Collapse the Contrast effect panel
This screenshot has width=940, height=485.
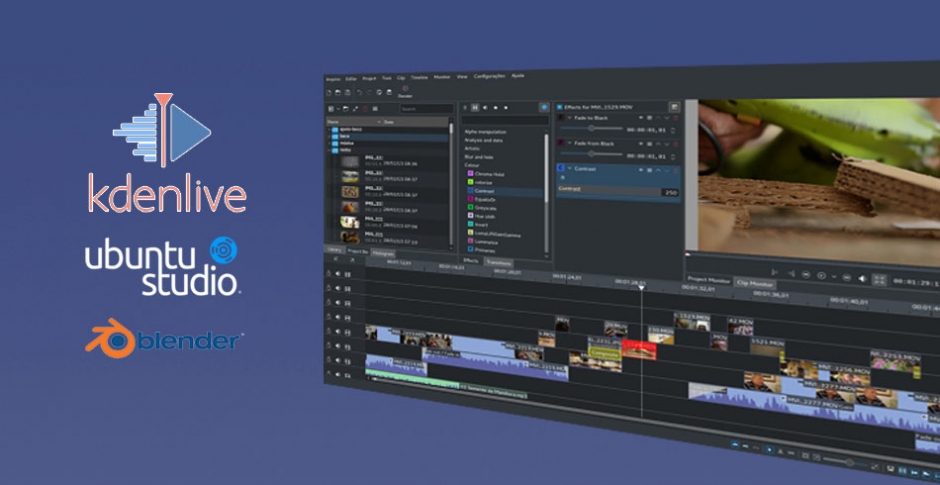click(x=570, y=168)
